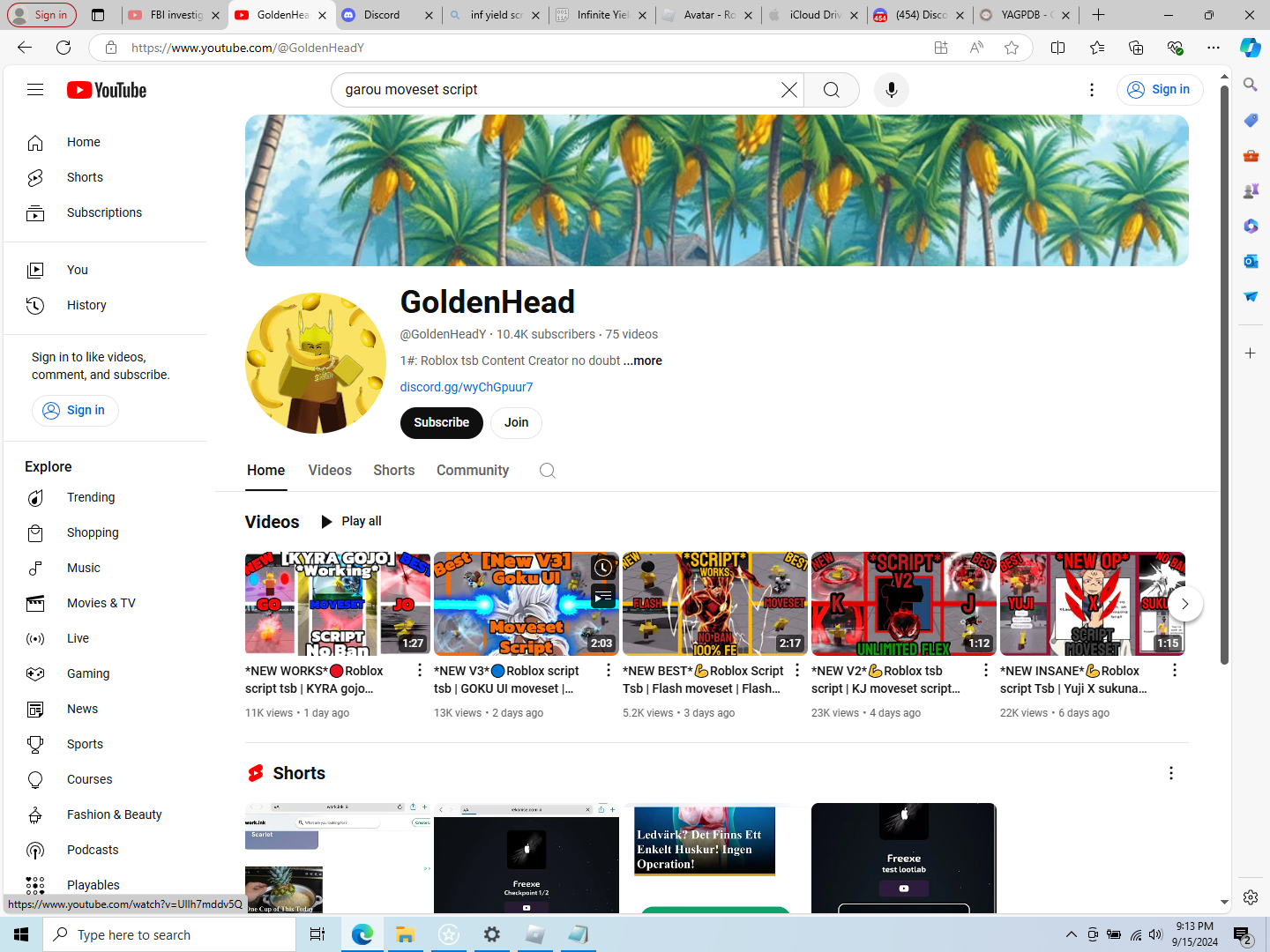Open Edge Settings and more menu

[x=1214, y=48]
